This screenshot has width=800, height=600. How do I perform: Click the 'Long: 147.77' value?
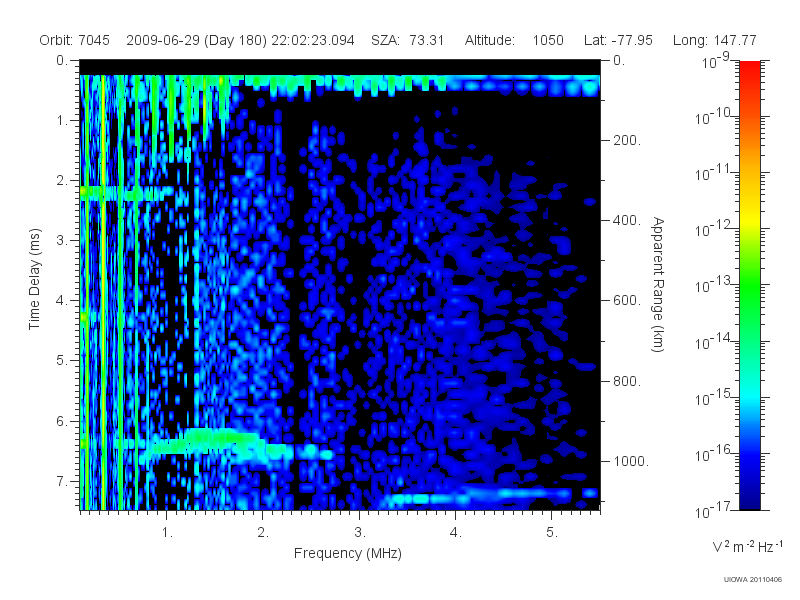715,40
